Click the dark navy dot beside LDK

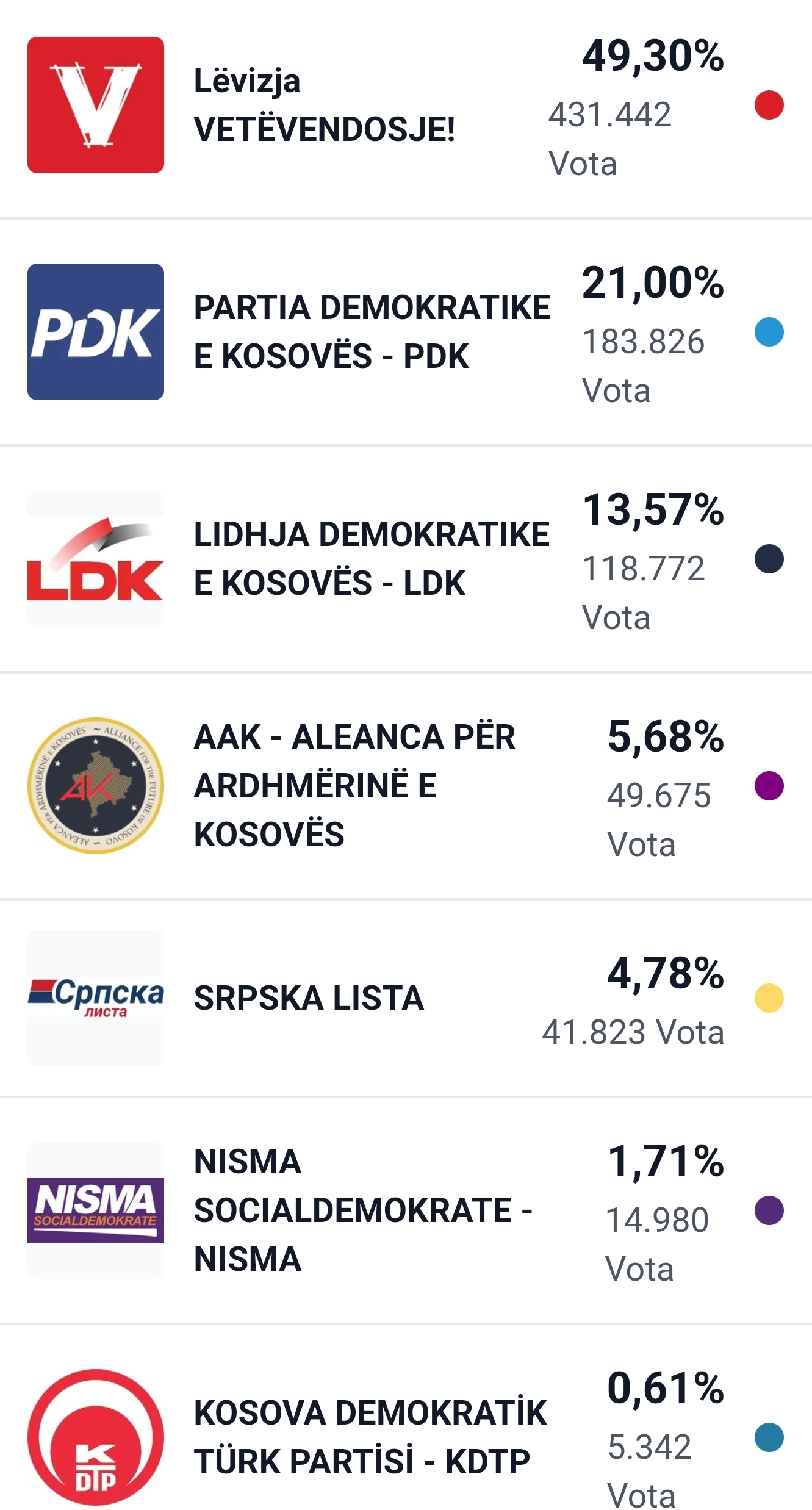tap(769, 559)
